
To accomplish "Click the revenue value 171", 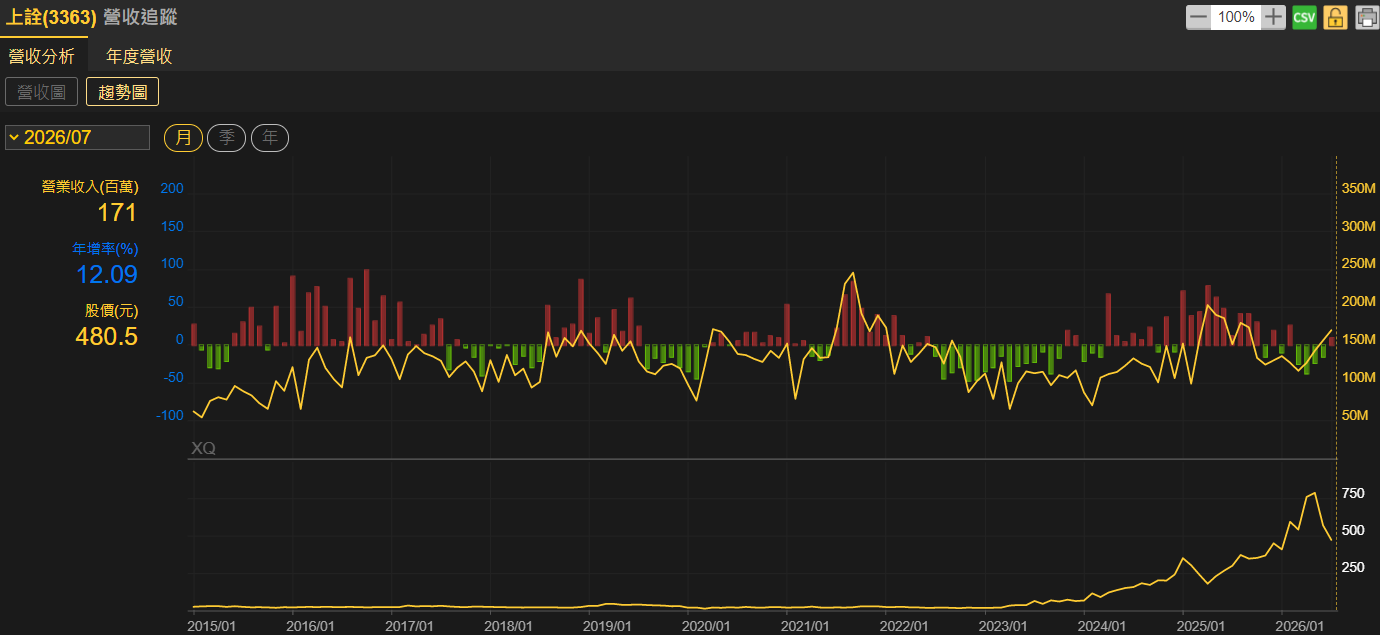I will pos(117,212).
